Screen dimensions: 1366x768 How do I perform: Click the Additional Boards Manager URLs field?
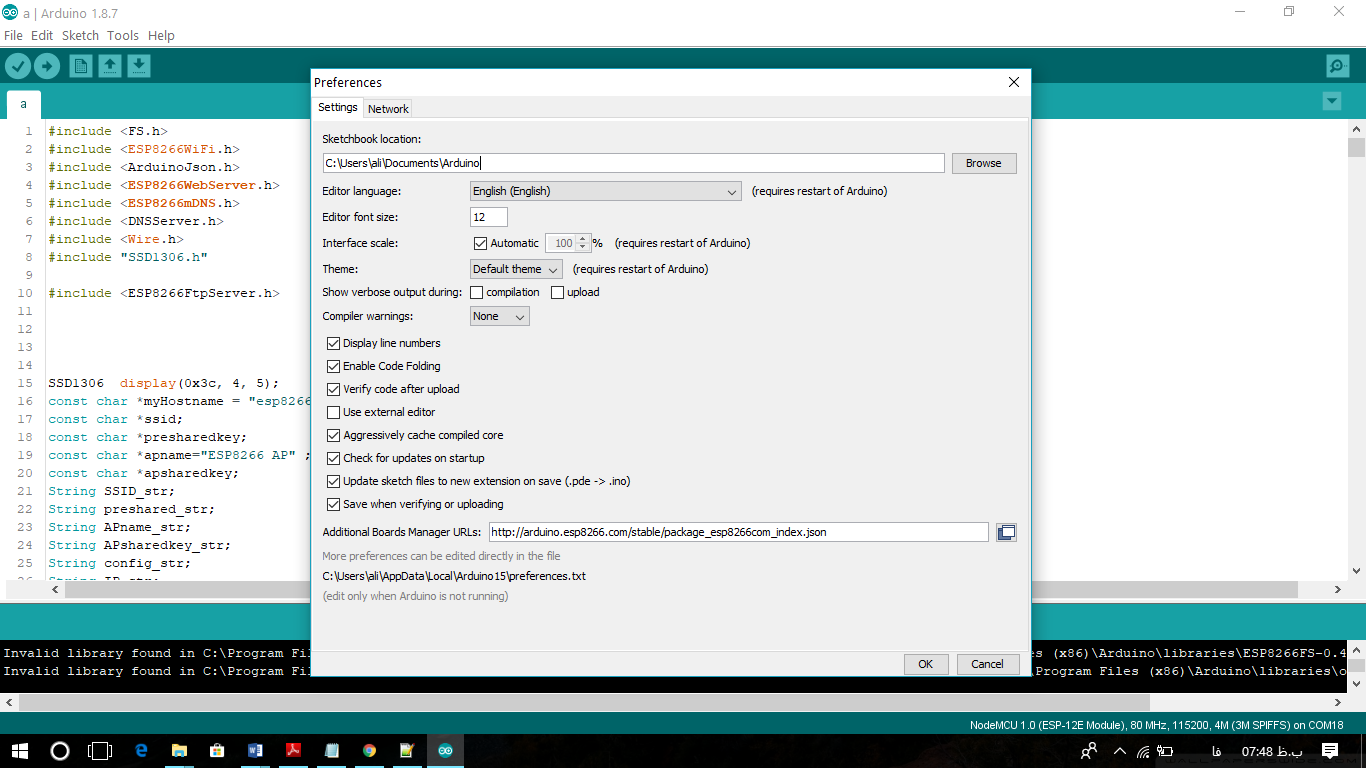pos(739,532)
